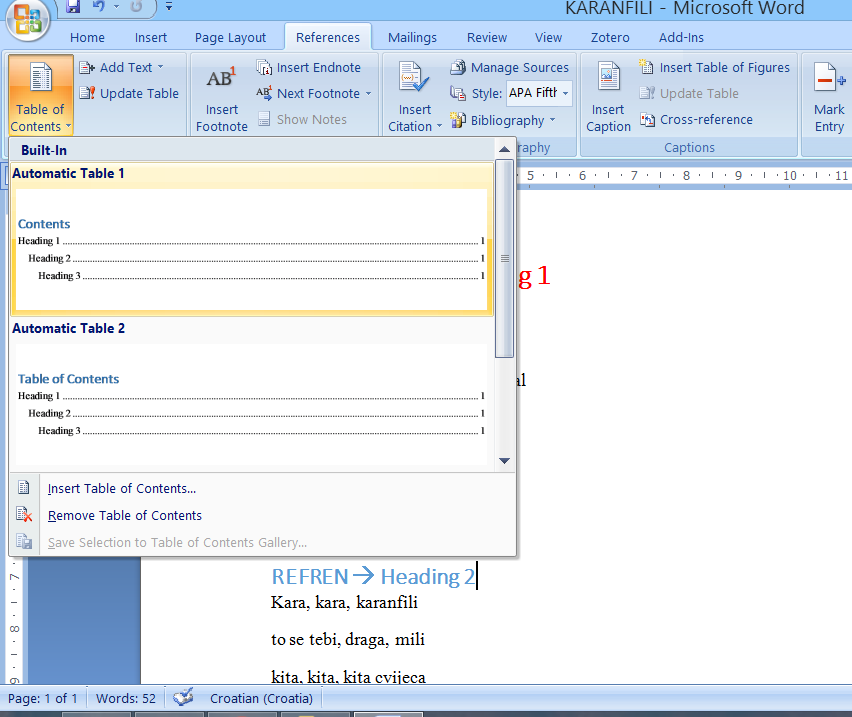Click the gallery scroll down arrow
This screenshot has height=717, width=852.
click(x=504, y=461)
